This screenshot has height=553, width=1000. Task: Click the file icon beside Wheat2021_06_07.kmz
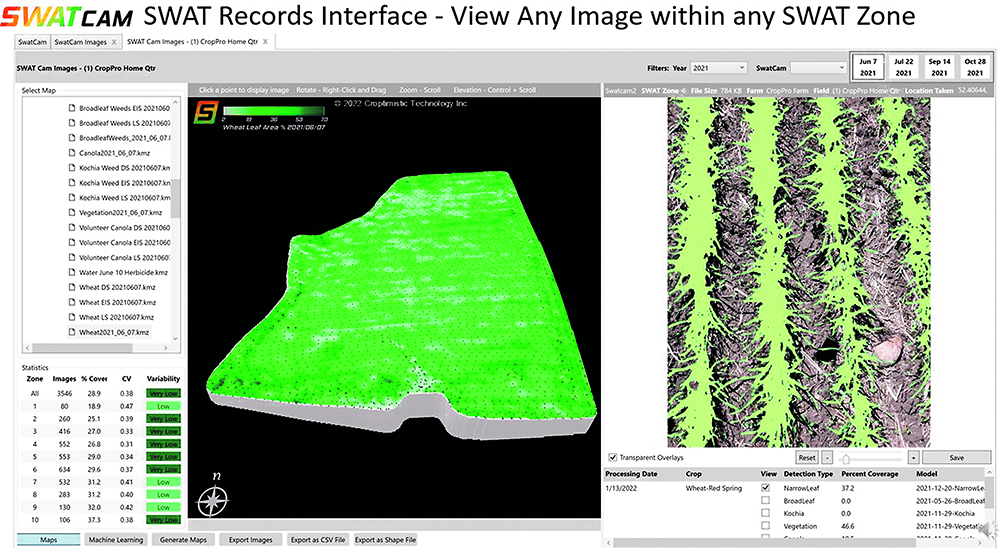[x=71, y=332]
